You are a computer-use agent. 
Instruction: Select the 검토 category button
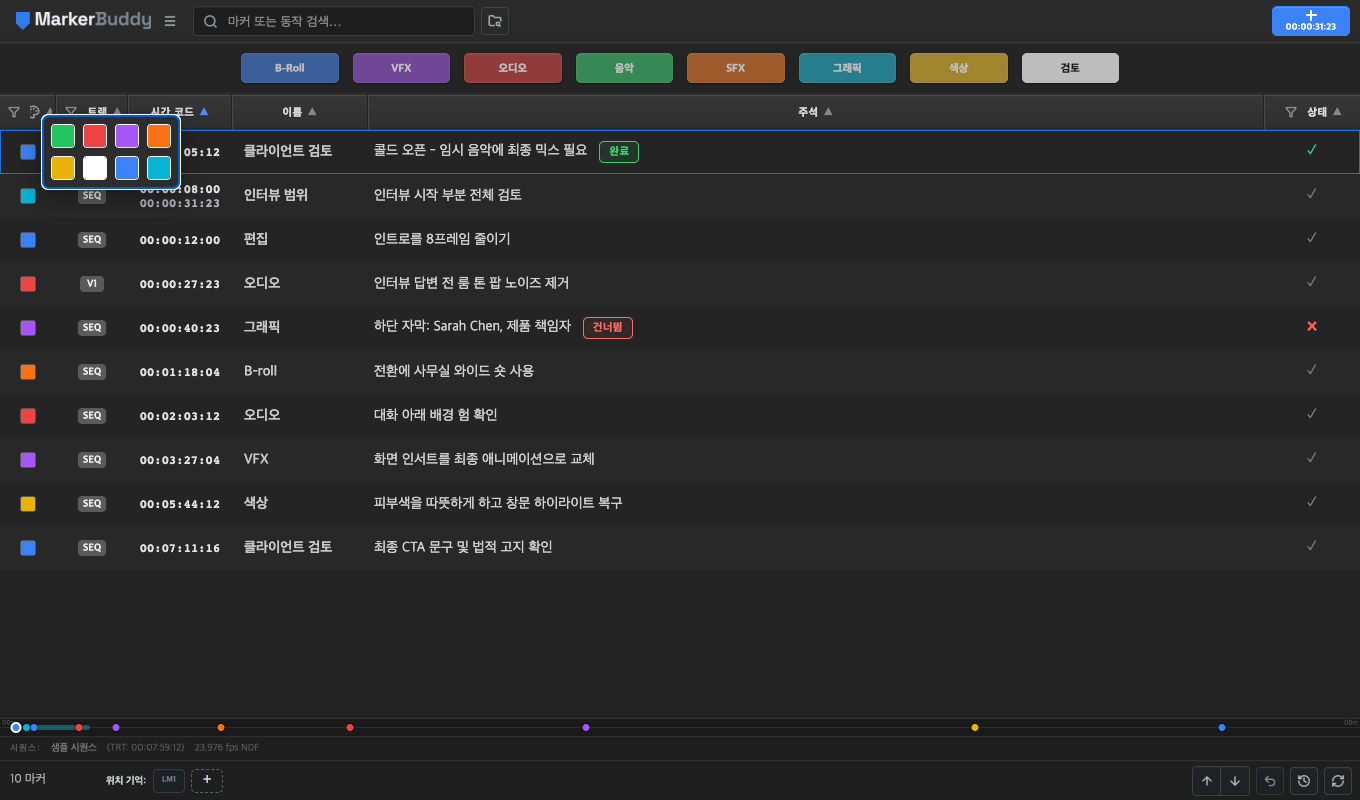1070,68
